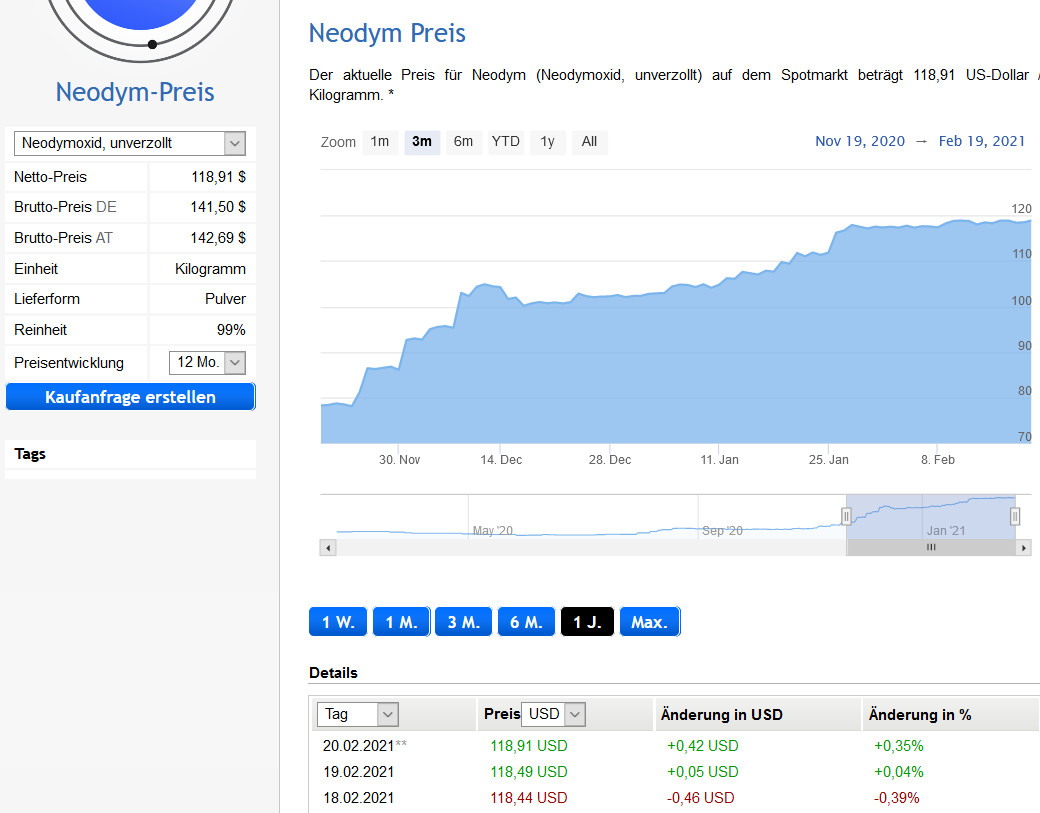Click the -0,46 USD change cell
Viewport: 1040px width, 813px height.
click(701, 798)
